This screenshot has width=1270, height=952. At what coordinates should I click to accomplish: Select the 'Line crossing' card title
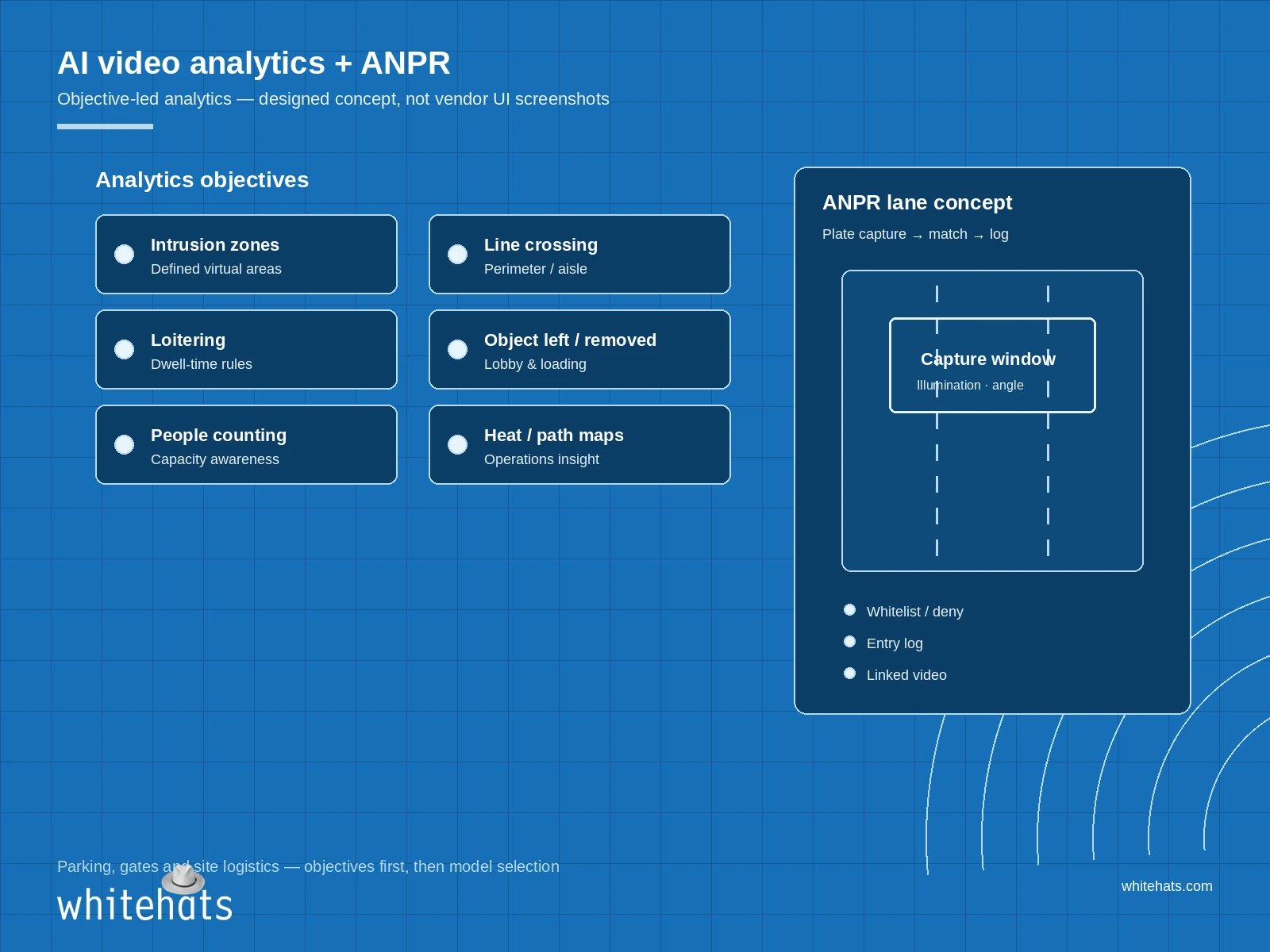coord(541,244)
